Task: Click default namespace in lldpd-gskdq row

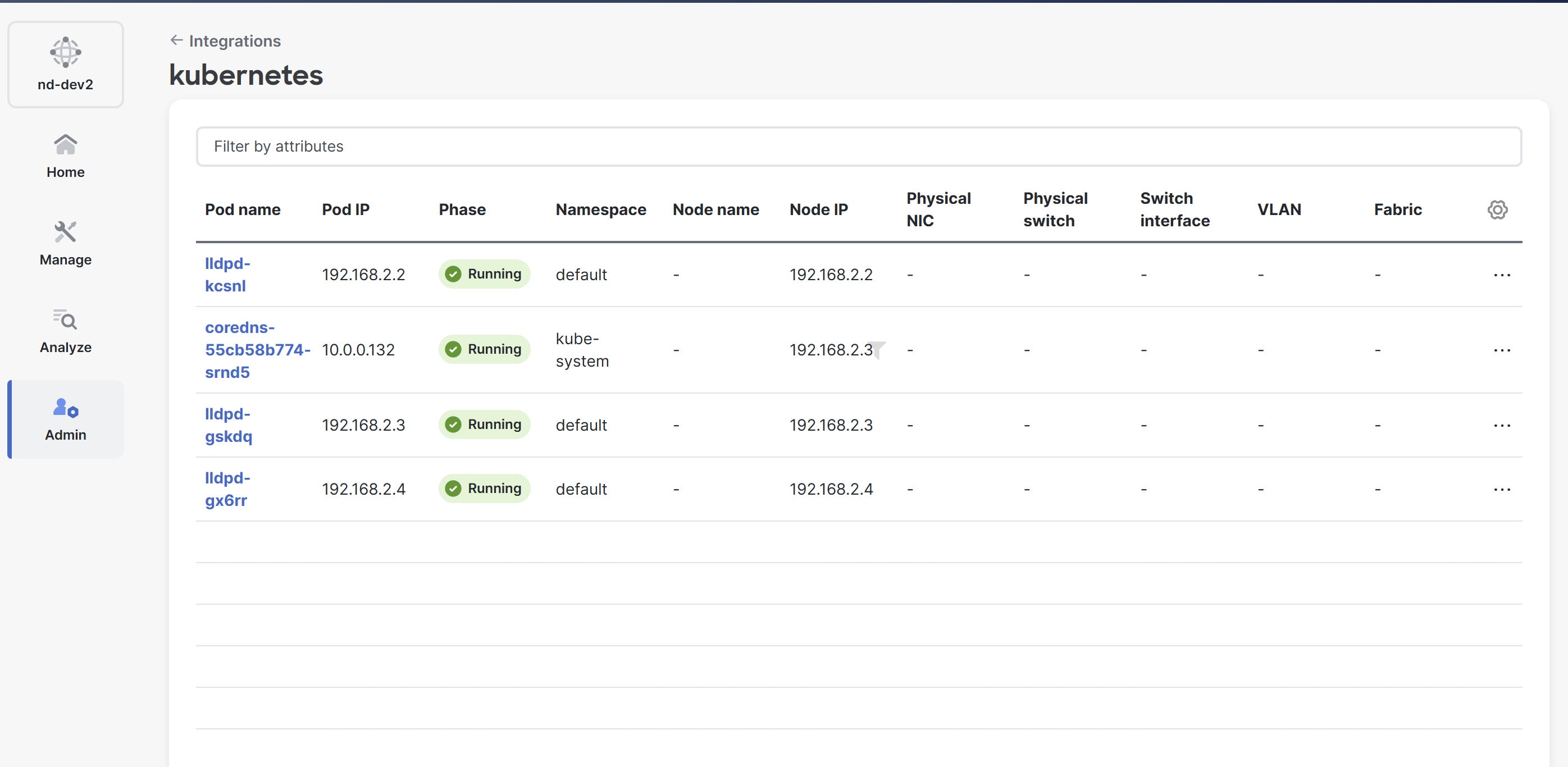Action: [581, 426]
